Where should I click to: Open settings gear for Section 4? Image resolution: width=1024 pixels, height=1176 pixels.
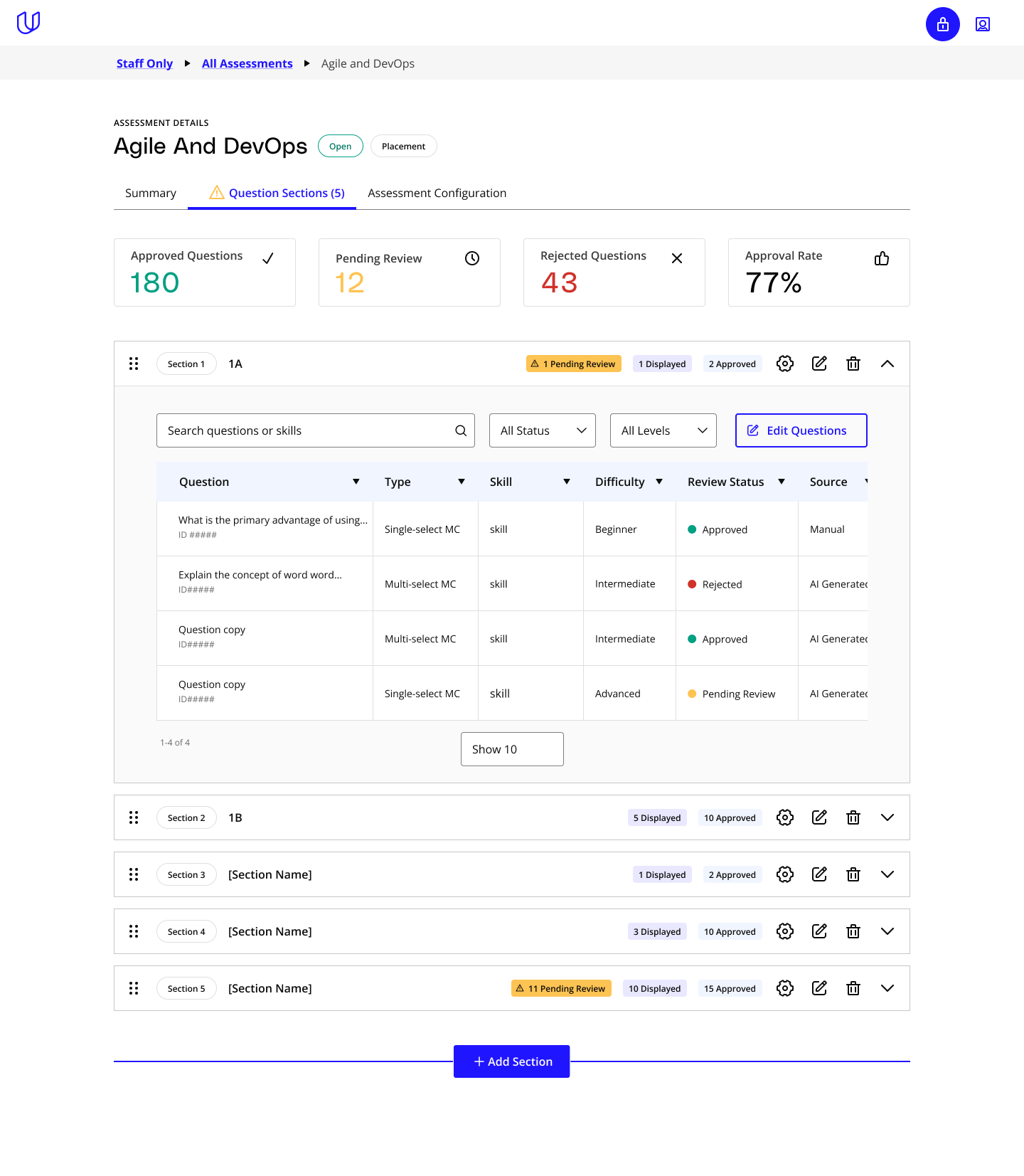(785, 931)
